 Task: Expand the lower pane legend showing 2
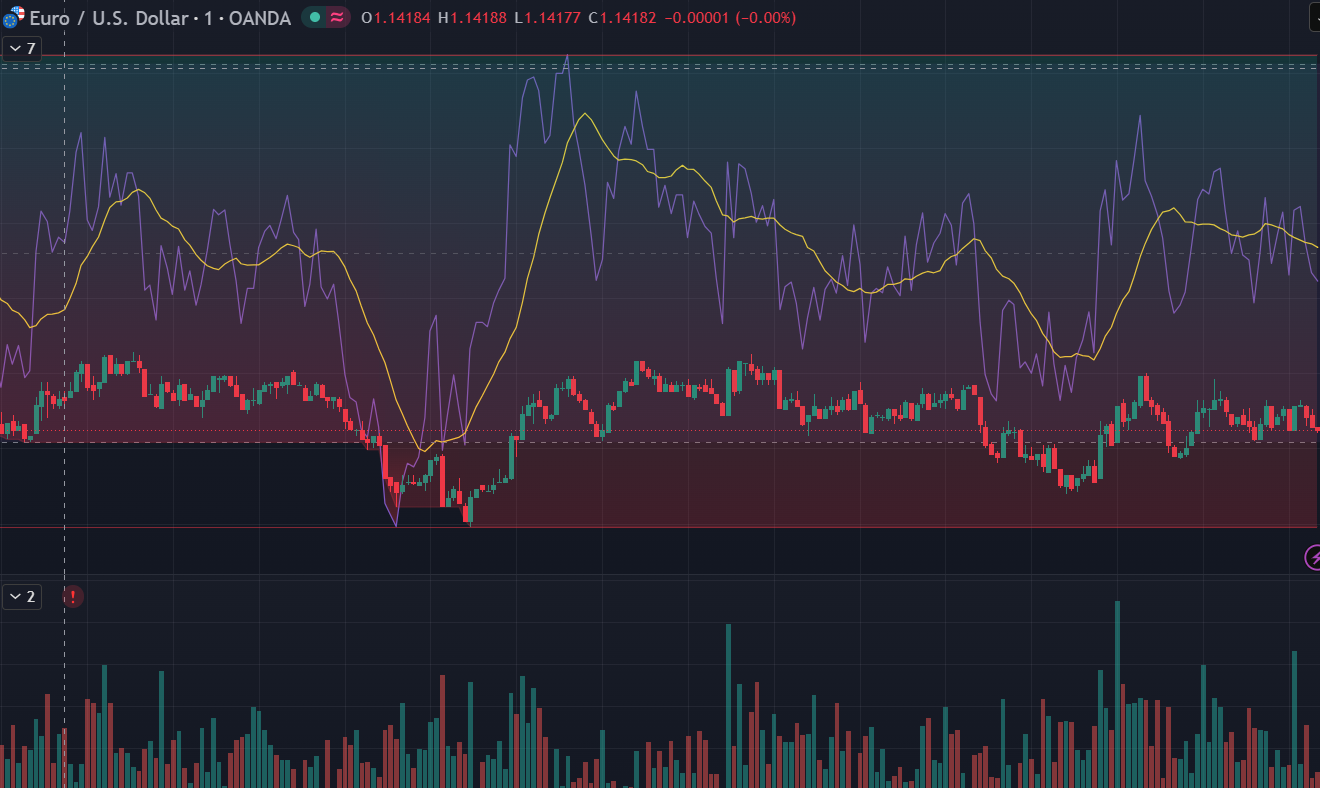(x=22, y=597)
